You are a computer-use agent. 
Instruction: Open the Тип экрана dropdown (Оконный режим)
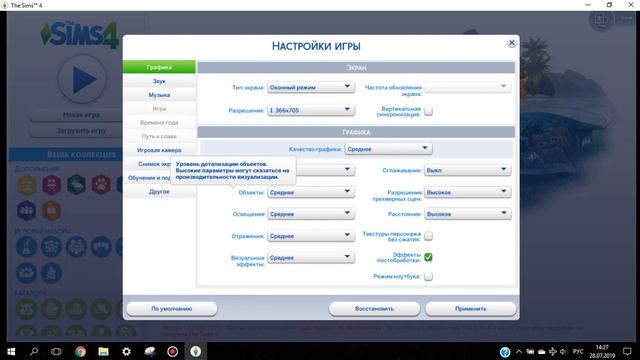(x=311, y=87)
